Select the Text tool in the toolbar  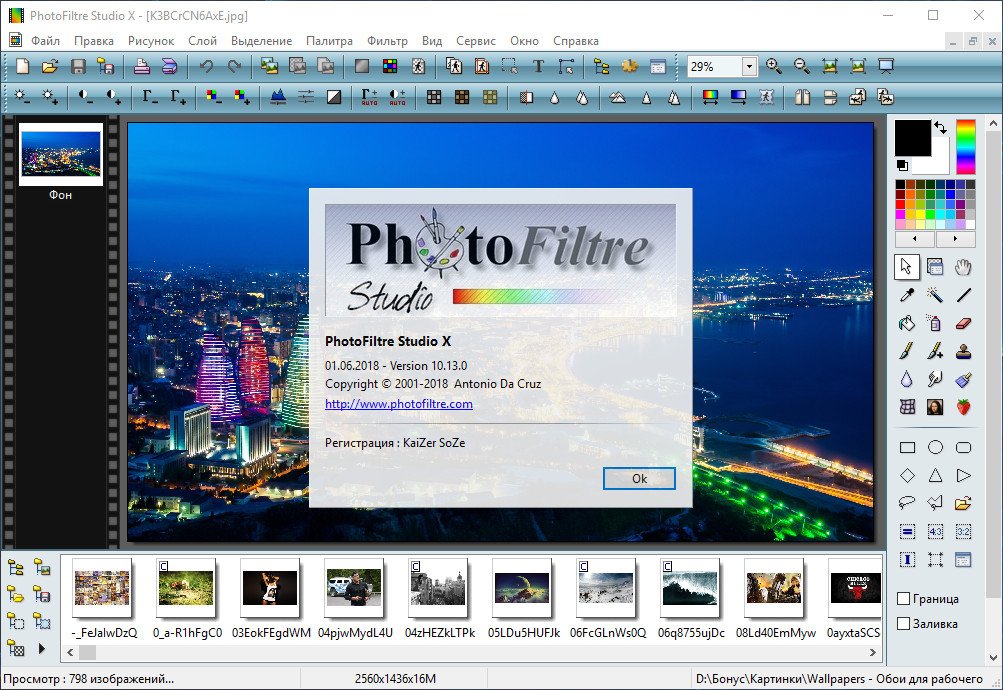pyautogui.click(x=538, y=66)
